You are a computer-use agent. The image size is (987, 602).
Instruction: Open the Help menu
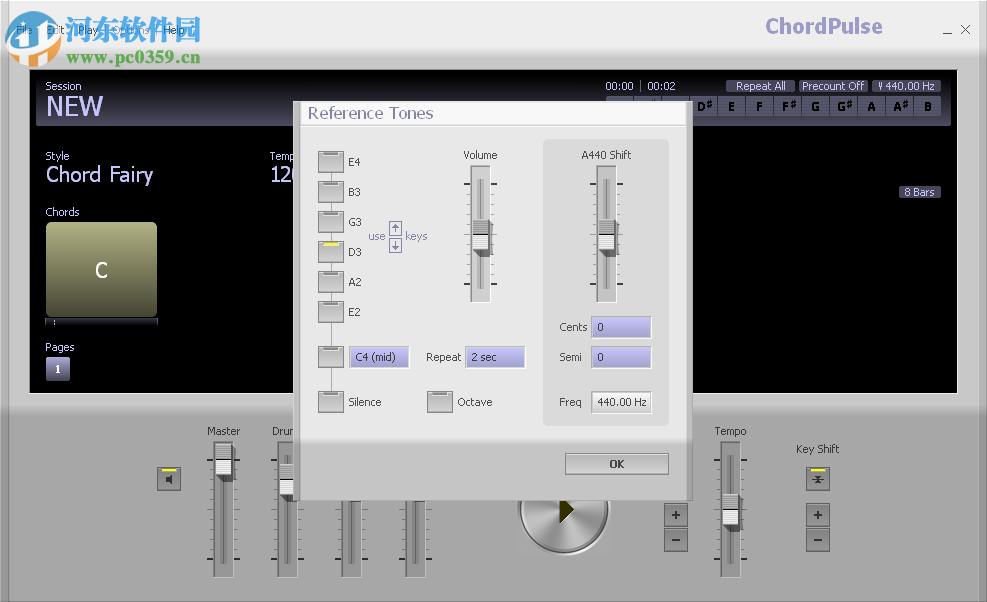click(175, 29)
